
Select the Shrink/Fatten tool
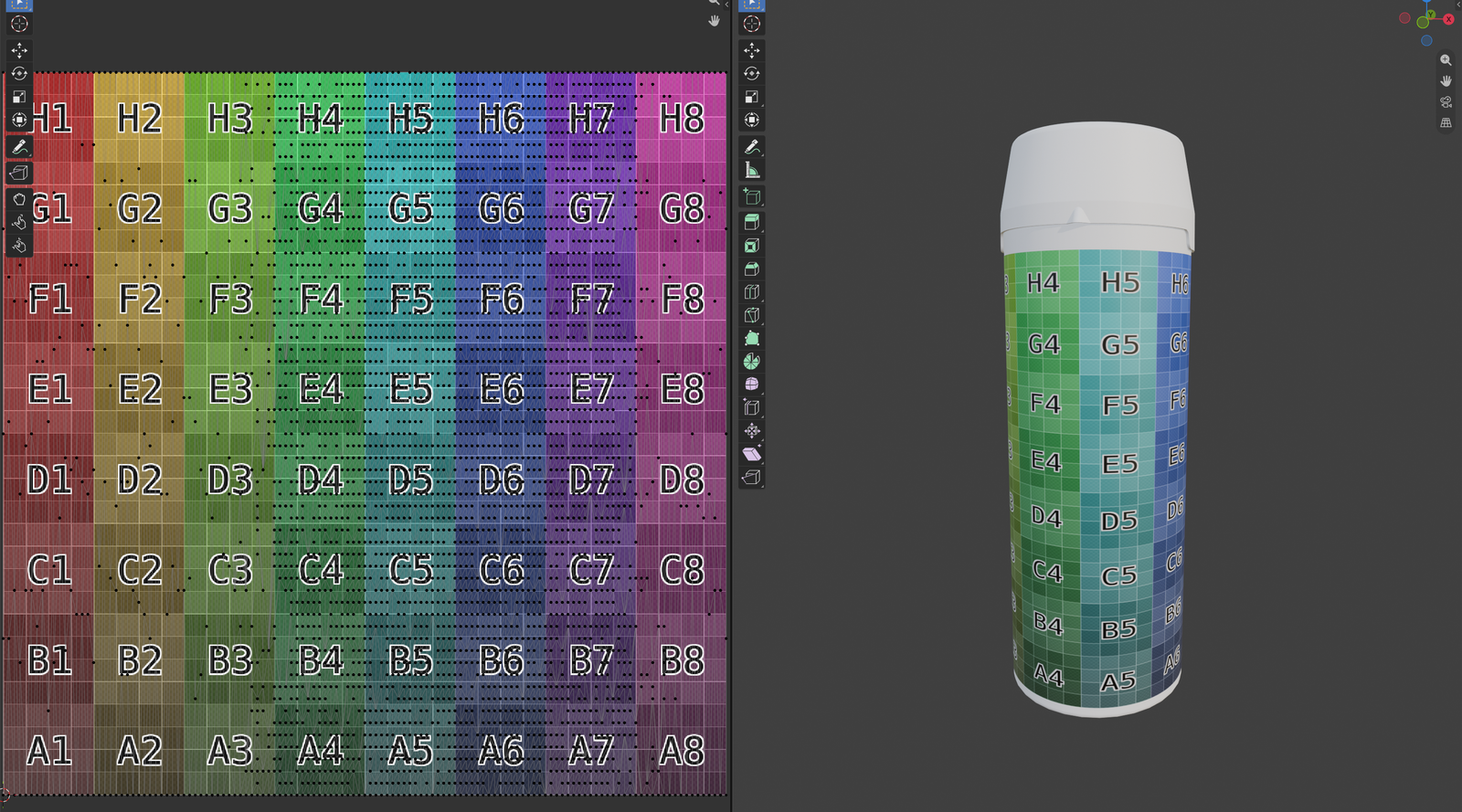(x=752, y=430)
